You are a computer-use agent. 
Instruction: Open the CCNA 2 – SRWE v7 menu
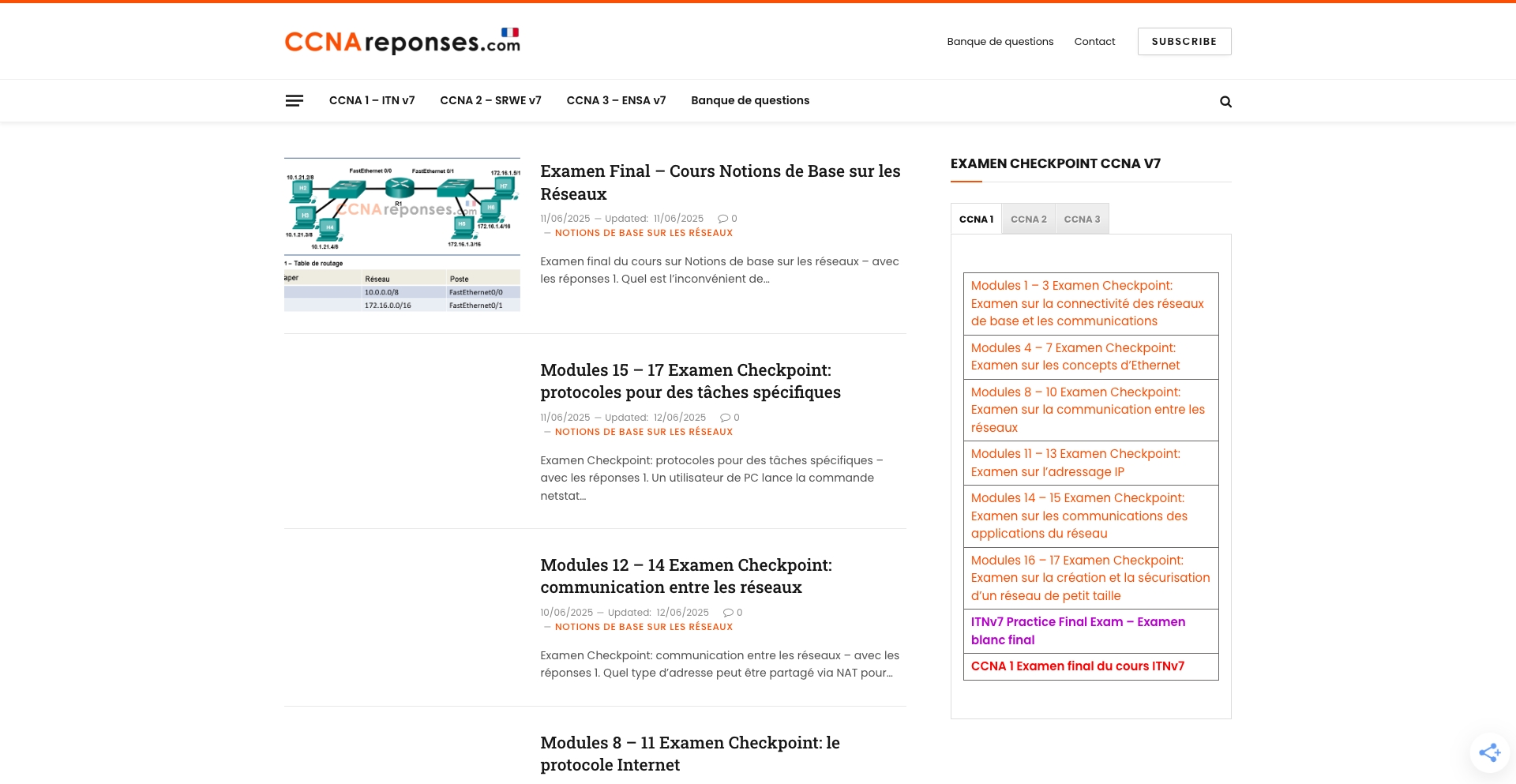click(x=490, y=100)
